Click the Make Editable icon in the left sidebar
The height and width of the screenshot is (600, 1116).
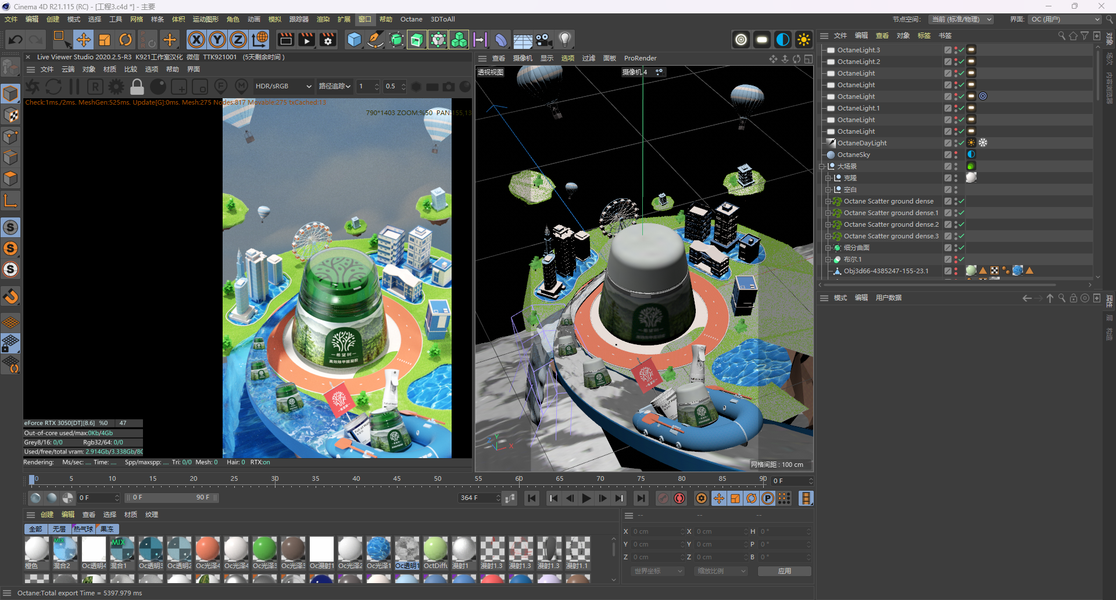(10, 67)
